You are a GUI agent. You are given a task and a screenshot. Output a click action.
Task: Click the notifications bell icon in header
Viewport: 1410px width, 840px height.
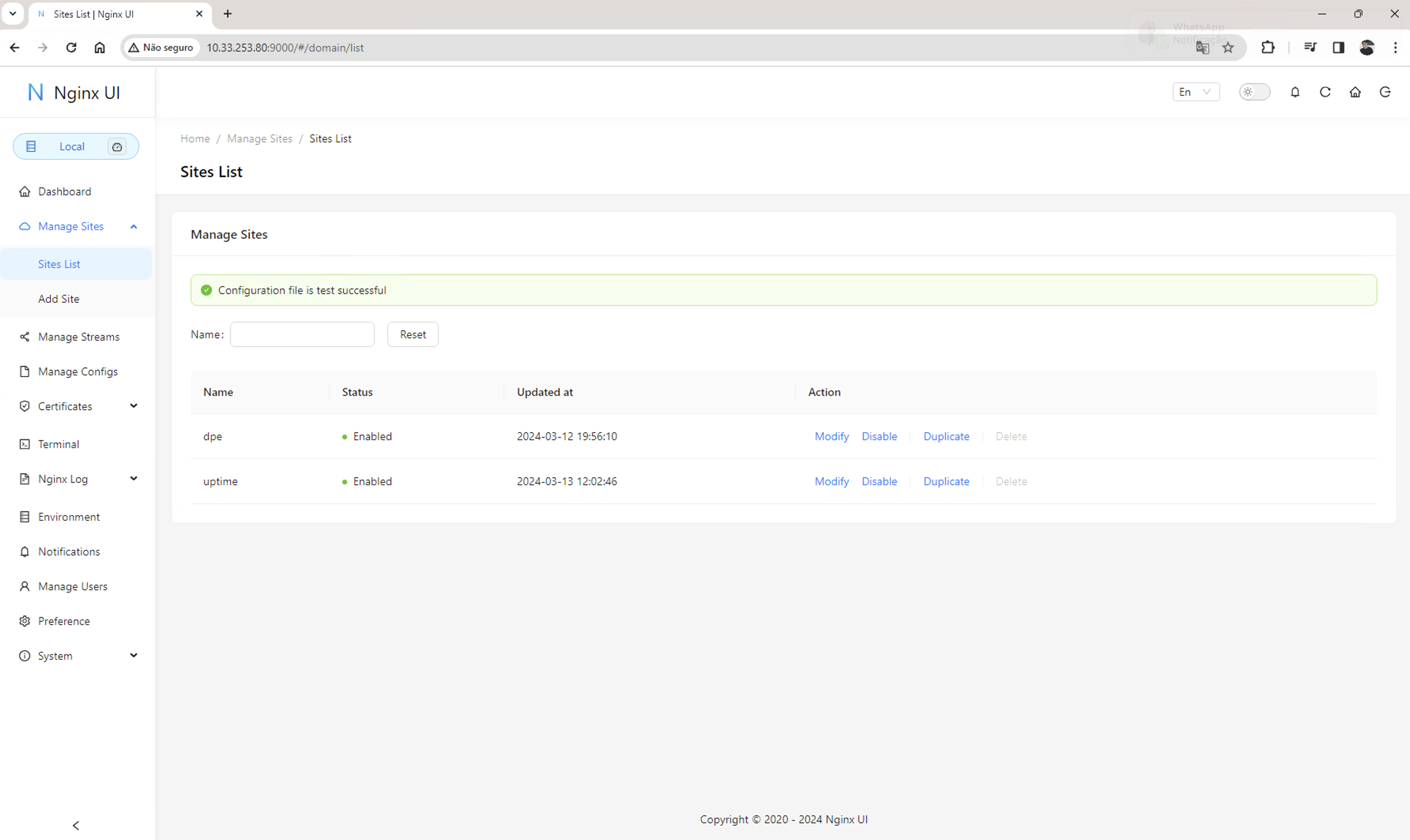point(1295,92)
